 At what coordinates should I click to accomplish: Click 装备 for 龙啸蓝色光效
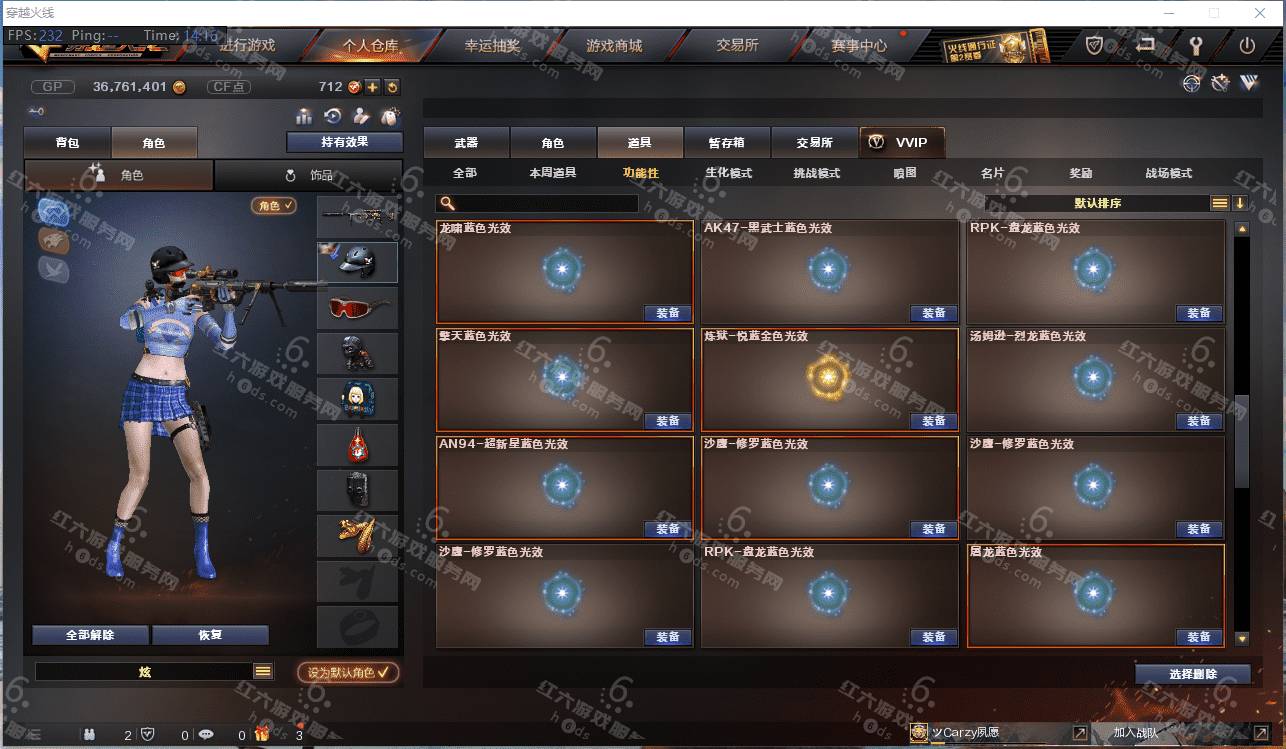668,313
